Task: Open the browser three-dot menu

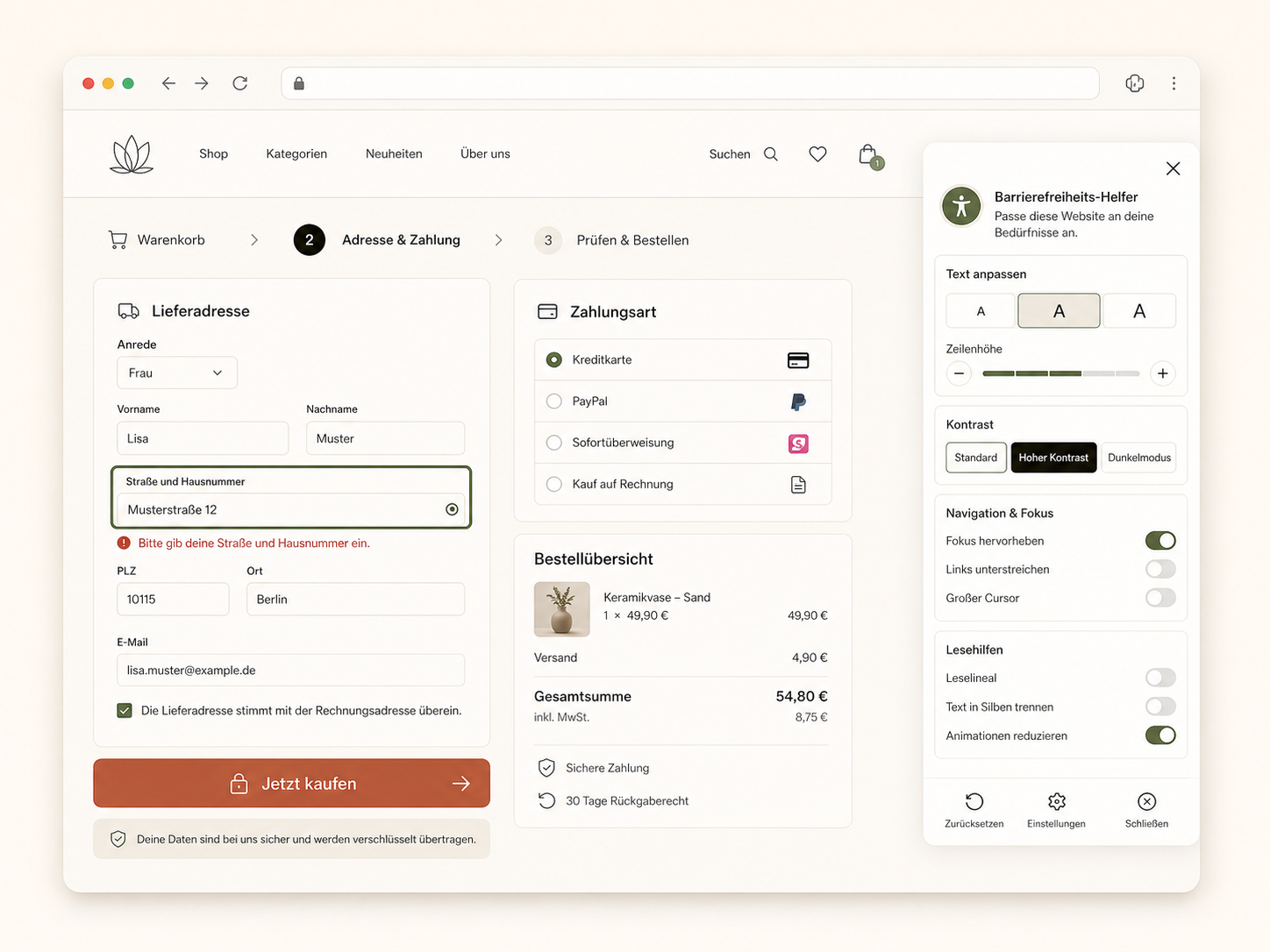Action: click(x=1174, y=83)
